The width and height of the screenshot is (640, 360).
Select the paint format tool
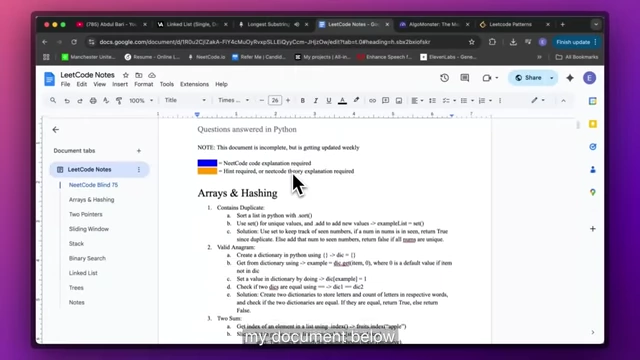[x=119, y=100]
